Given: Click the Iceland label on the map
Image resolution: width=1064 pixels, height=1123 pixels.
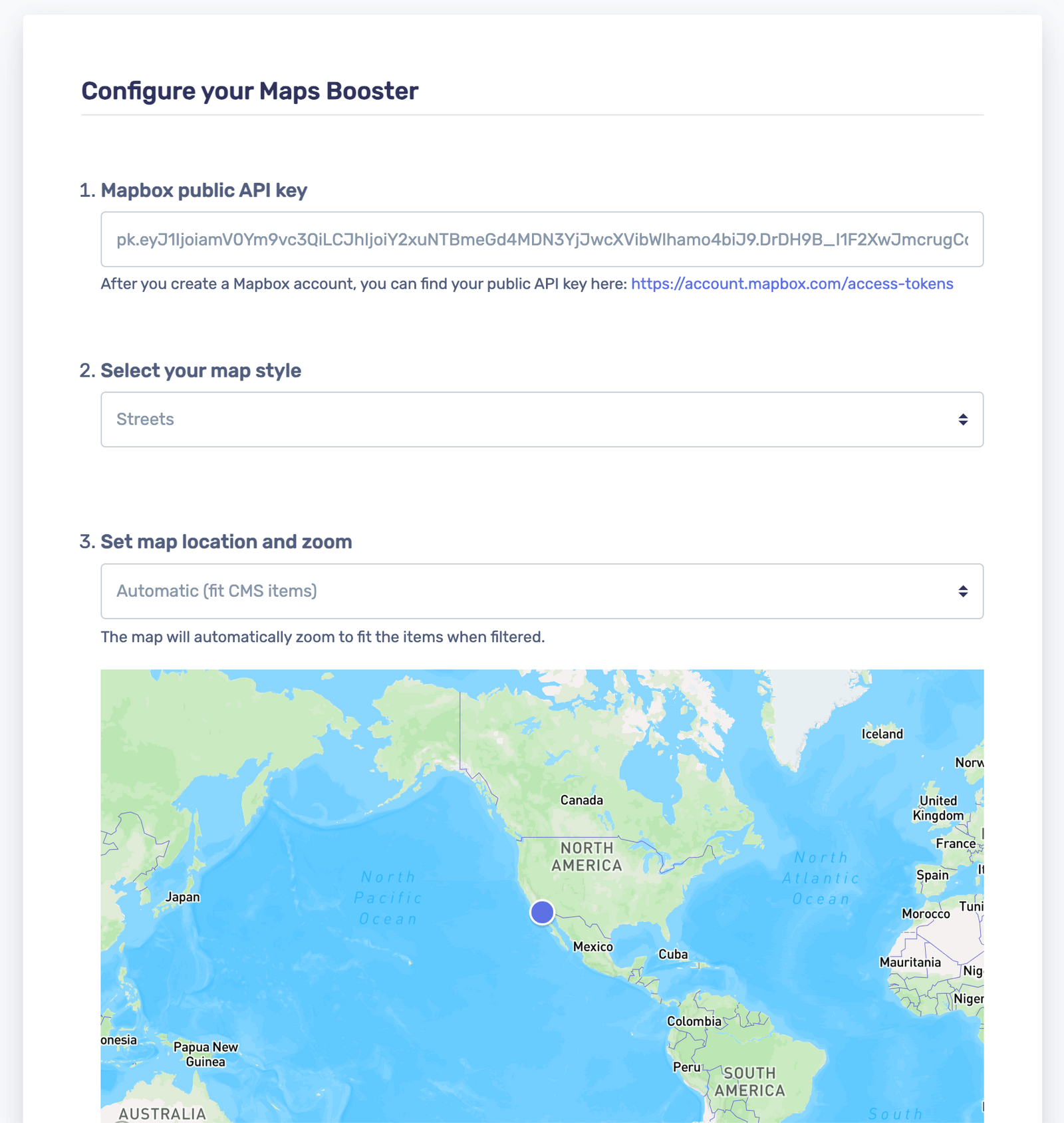Looking at the screenshot, I should coord(882,734).
